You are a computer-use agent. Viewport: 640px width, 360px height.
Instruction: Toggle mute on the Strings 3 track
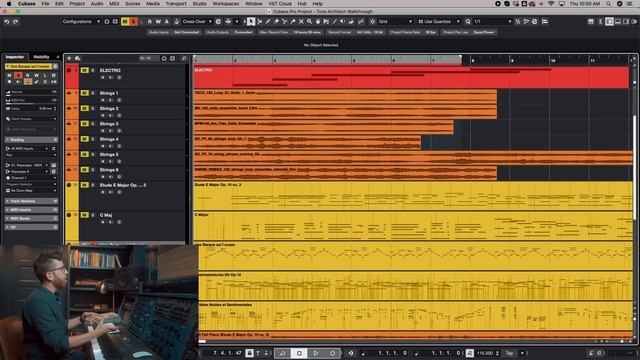(84, 124)
